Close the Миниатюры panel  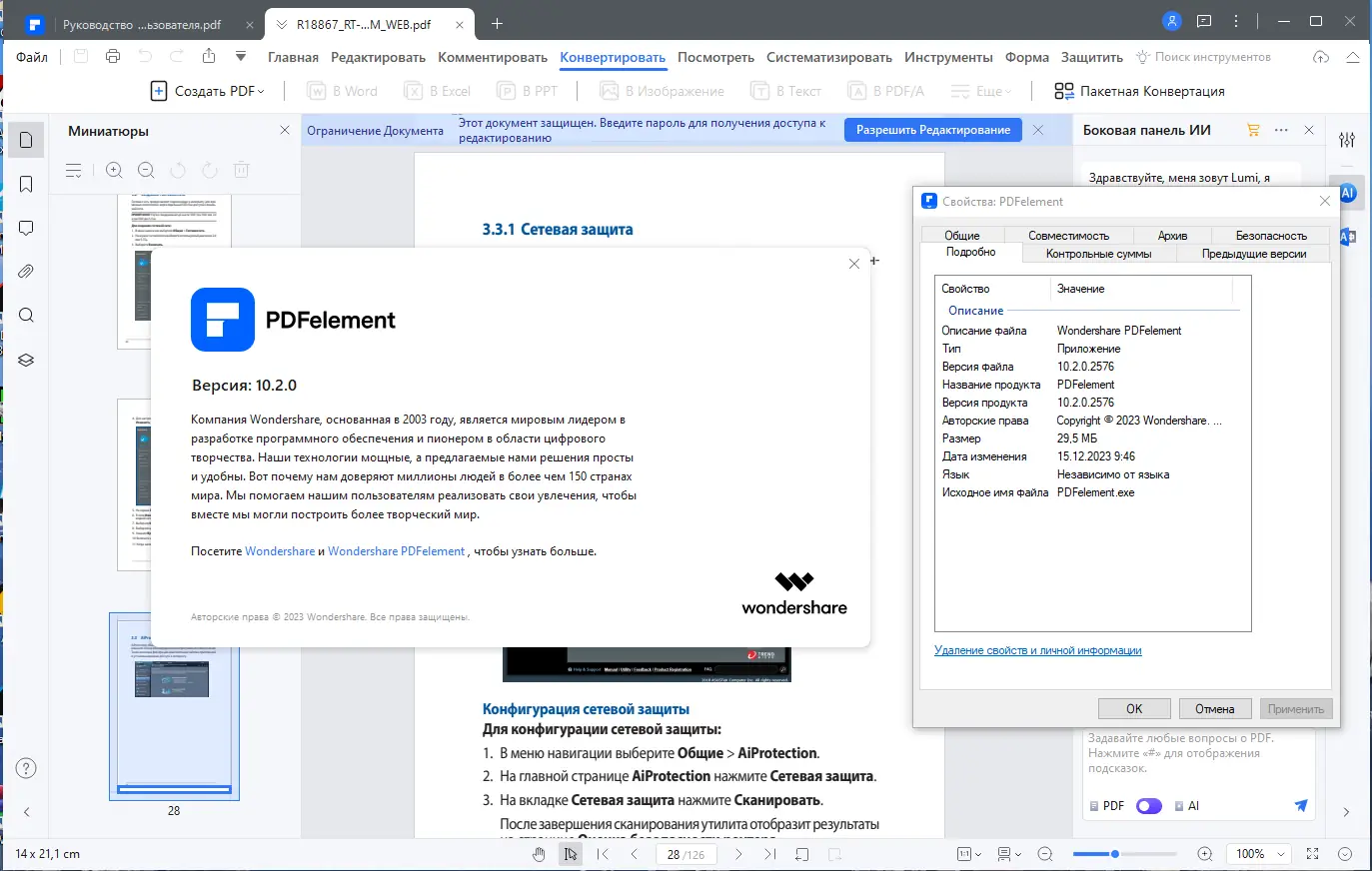285,130
